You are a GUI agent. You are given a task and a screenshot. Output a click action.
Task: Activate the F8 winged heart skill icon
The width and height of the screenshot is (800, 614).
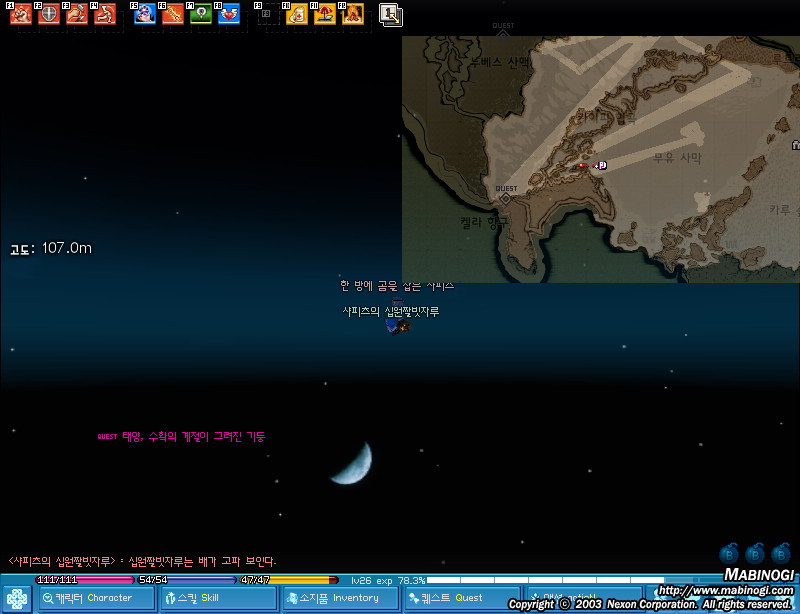coord(229,15)
